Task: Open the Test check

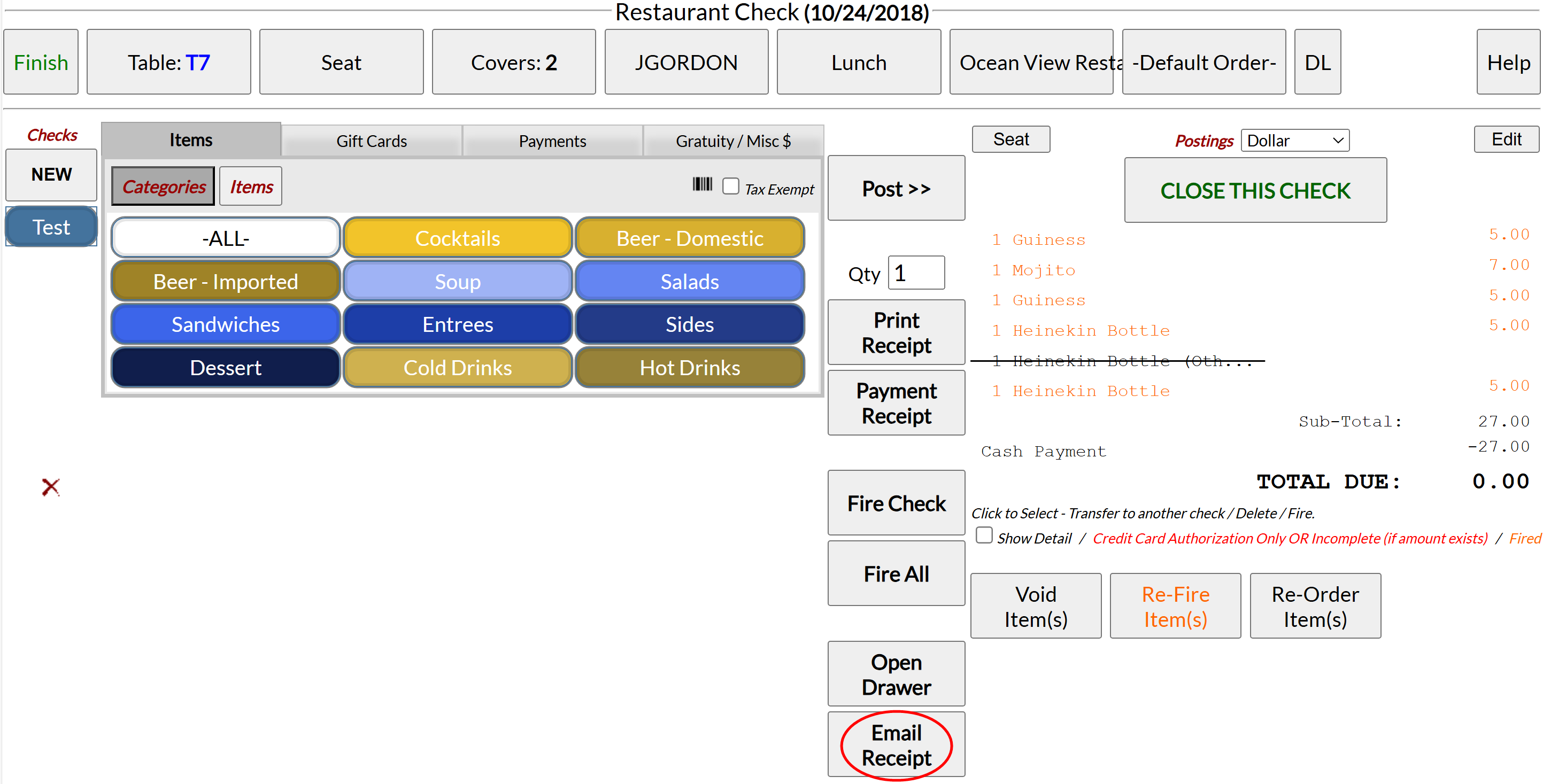Action: pos(51,227)
